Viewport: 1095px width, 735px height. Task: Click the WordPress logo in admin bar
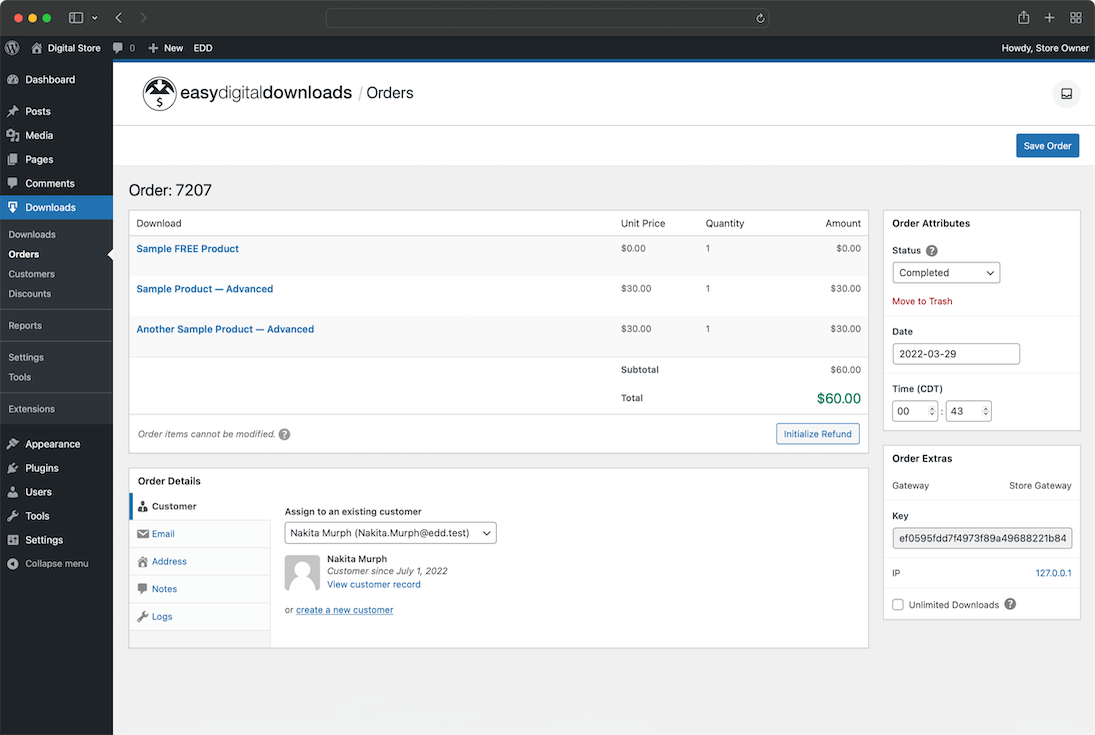[12, 48]
